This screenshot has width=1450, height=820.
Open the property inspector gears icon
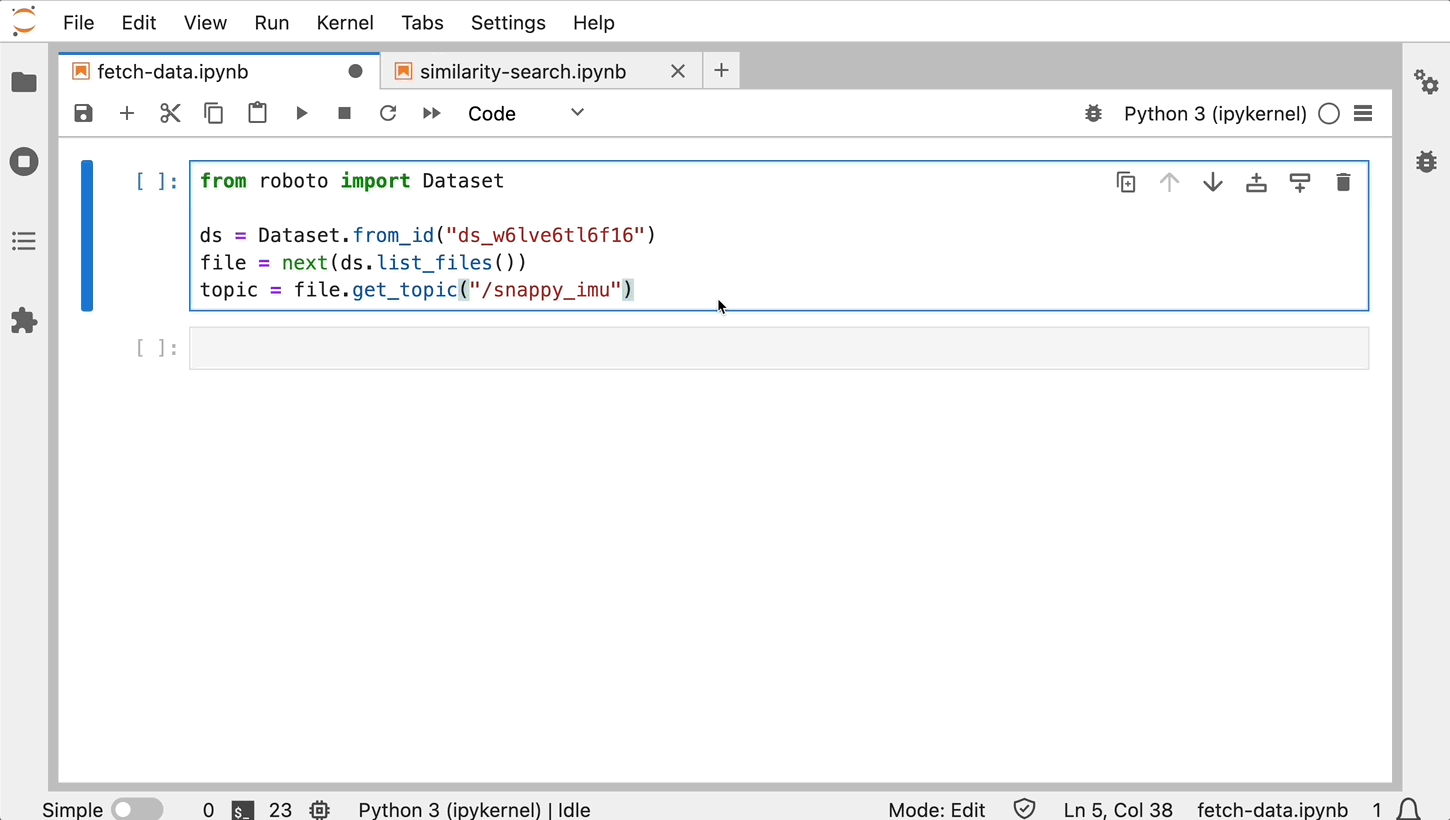pyautogui.click(x=1426, y=82)
